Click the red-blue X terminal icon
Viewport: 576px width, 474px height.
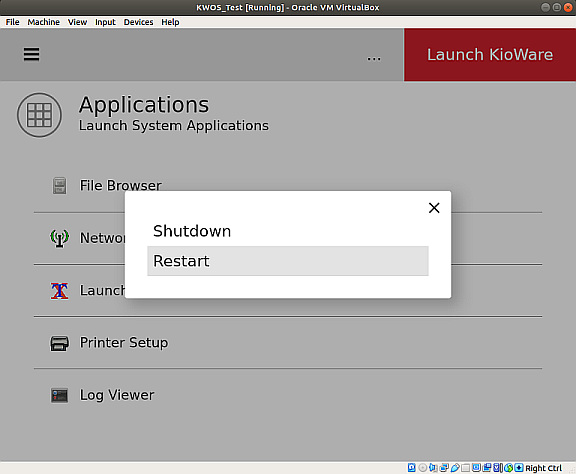coord(59,291)
